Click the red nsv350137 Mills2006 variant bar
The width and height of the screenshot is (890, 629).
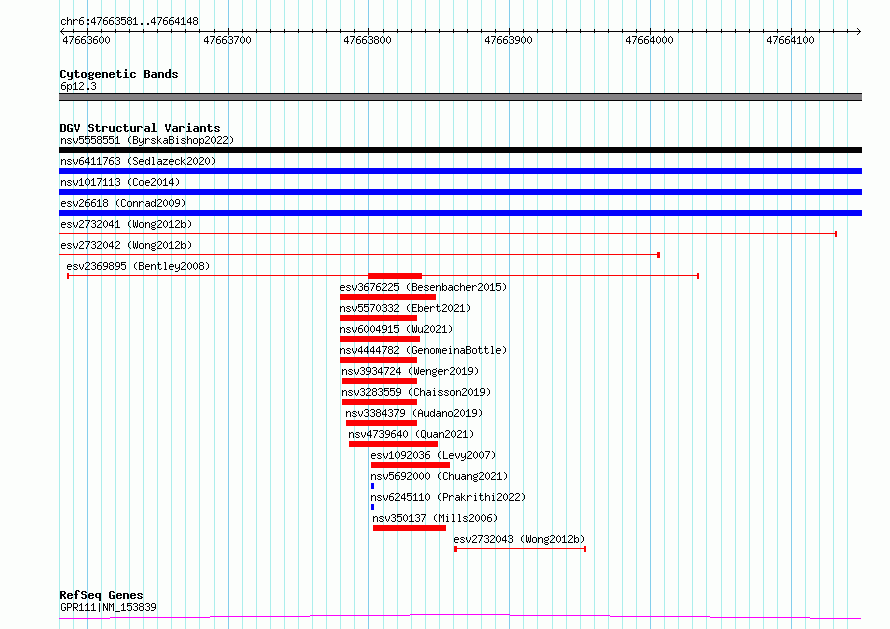[409, 528]
